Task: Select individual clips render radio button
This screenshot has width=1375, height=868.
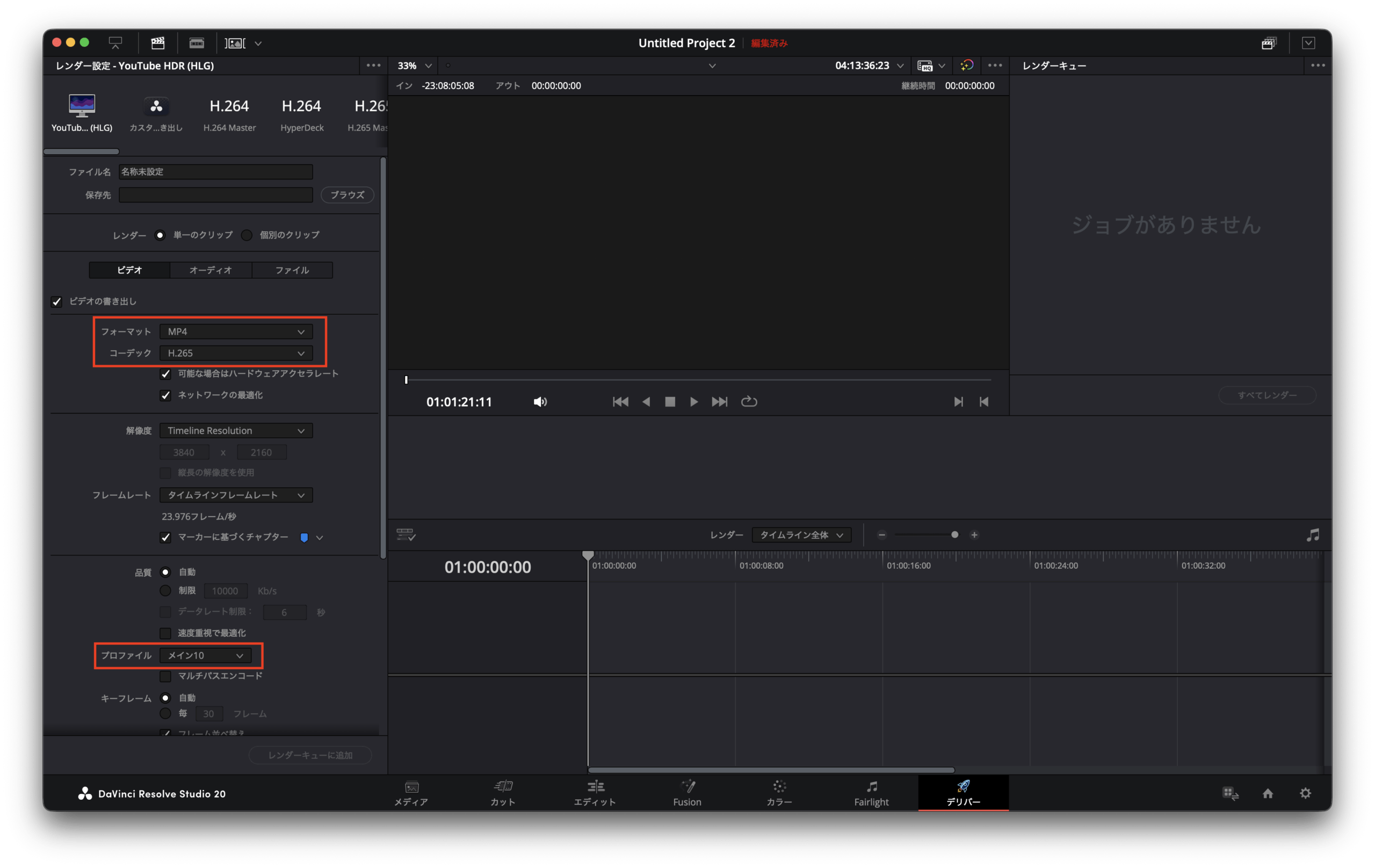Action: click(247, 235)
